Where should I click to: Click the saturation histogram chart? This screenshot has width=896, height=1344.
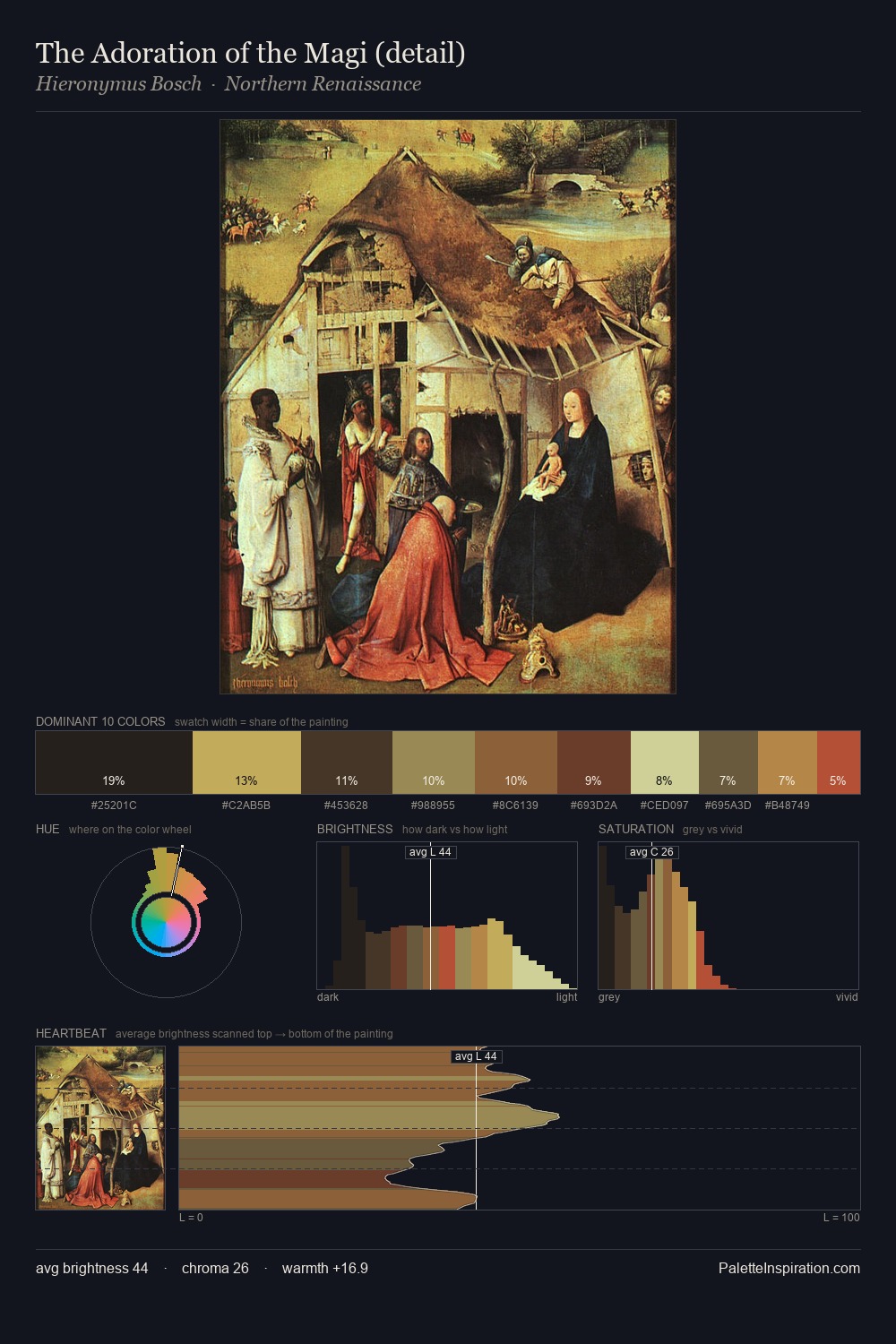728,916
